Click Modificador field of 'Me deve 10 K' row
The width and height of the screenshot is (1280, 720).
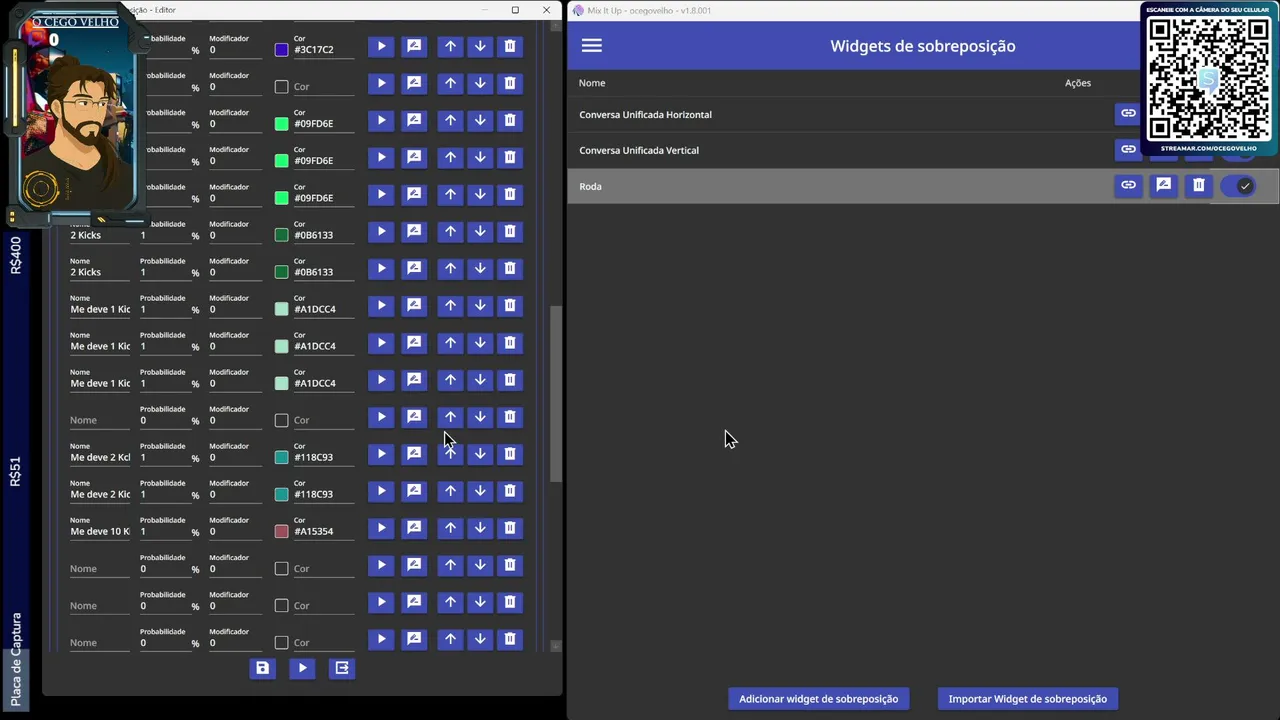click(x=235, y=532)
